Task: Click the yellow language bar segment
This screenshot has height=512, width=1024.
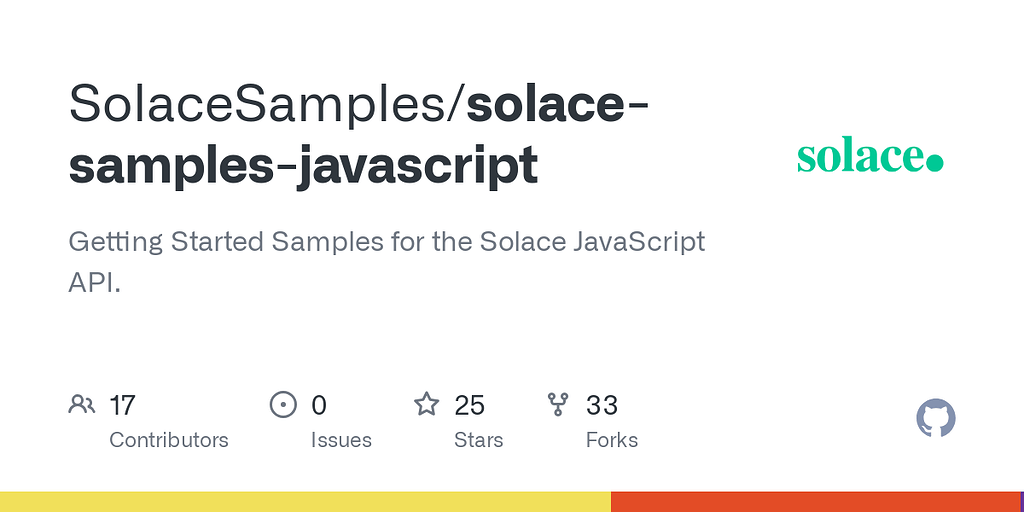Action: (x=305, y=502)
